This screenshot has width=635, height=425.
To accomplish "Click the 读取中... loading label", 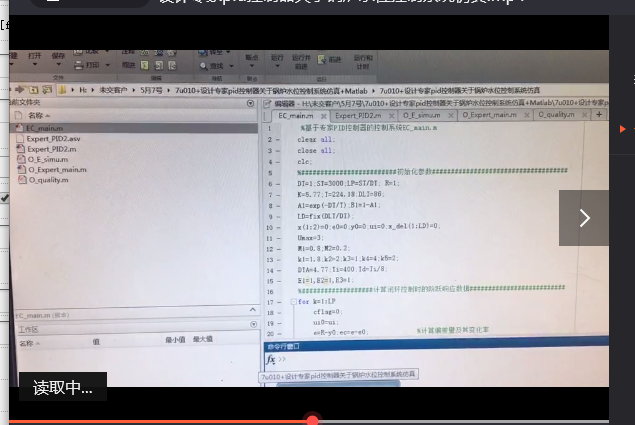I will [x=63, y=387].
